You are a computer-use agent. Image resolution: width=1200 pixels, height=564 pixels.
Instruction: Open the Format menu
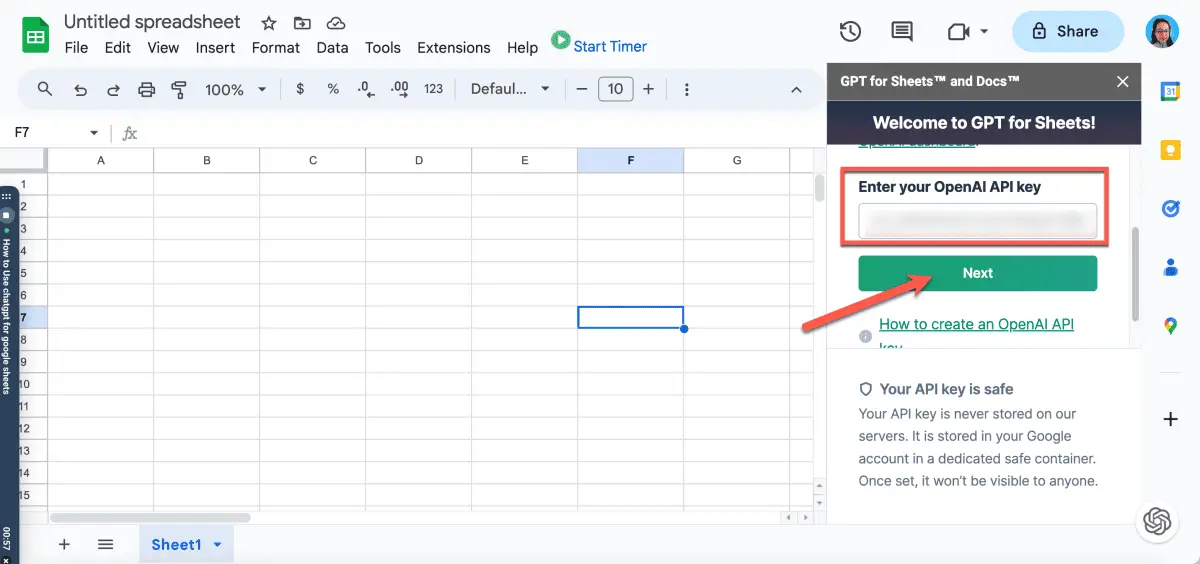[x=276, y=47]
